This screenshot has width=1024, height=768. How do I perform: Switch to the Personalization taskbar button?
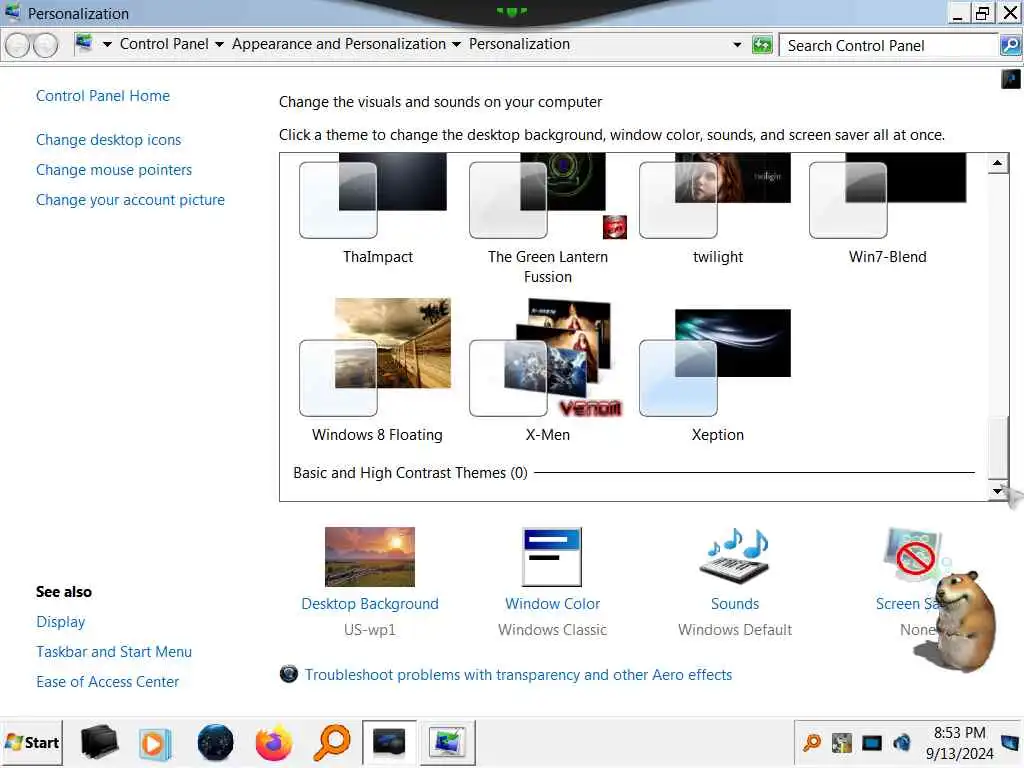pyautogui.click(x=447, y=743)
